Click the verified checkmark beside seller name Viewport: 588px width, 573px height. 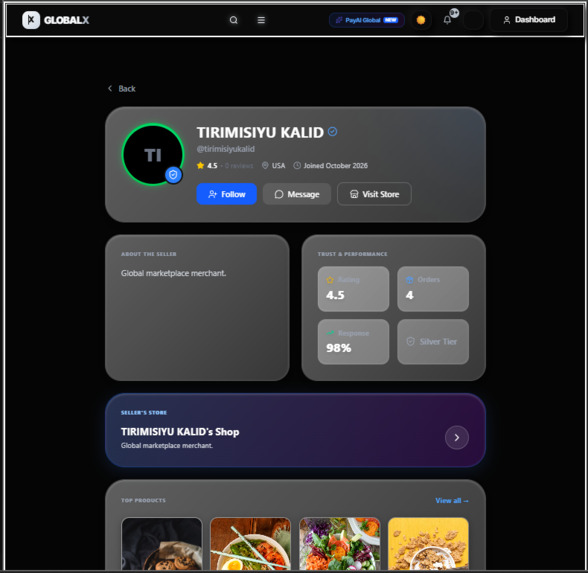332,132
